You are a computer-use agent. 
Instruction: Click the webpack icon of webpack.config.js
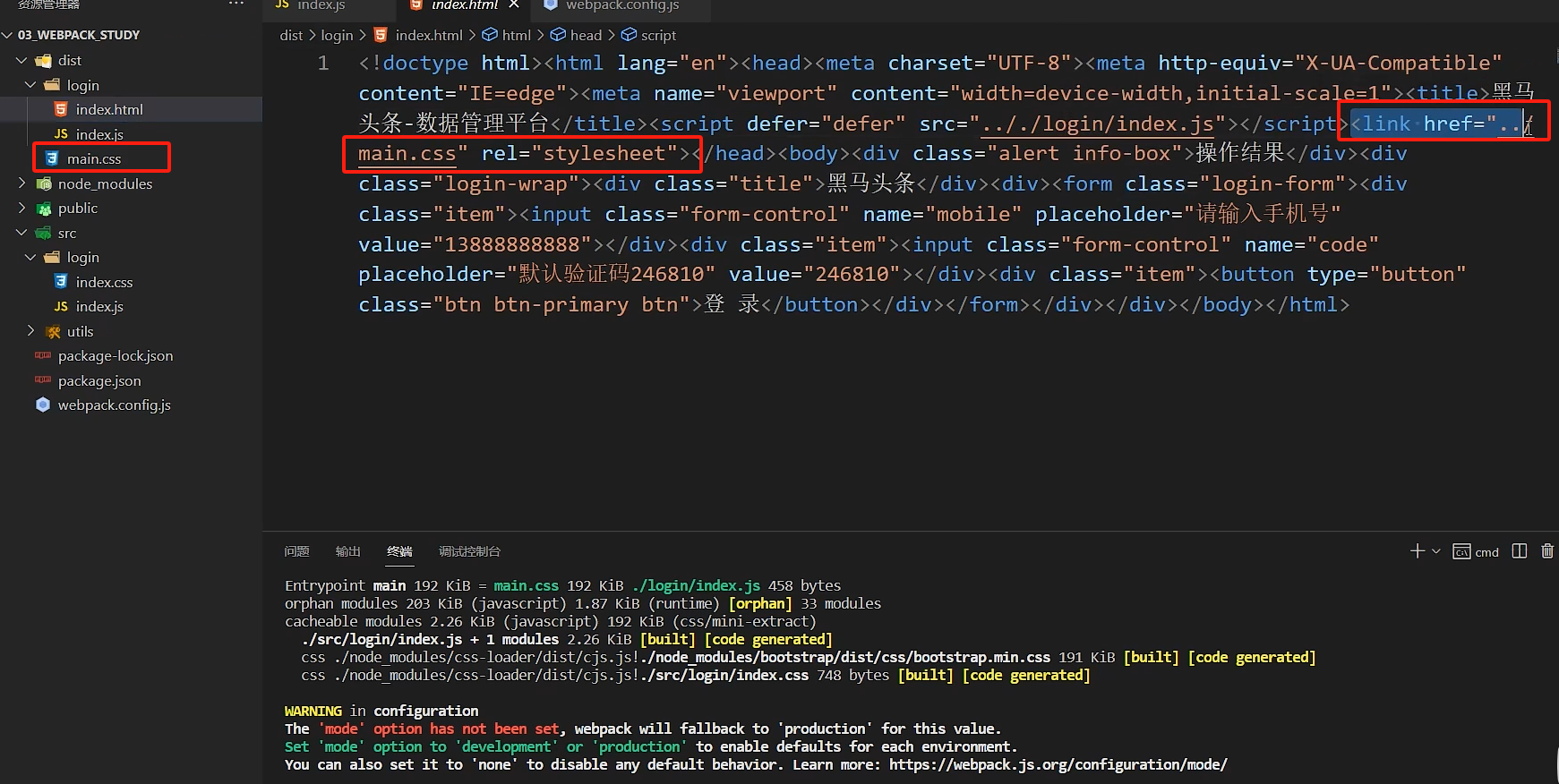43,405
